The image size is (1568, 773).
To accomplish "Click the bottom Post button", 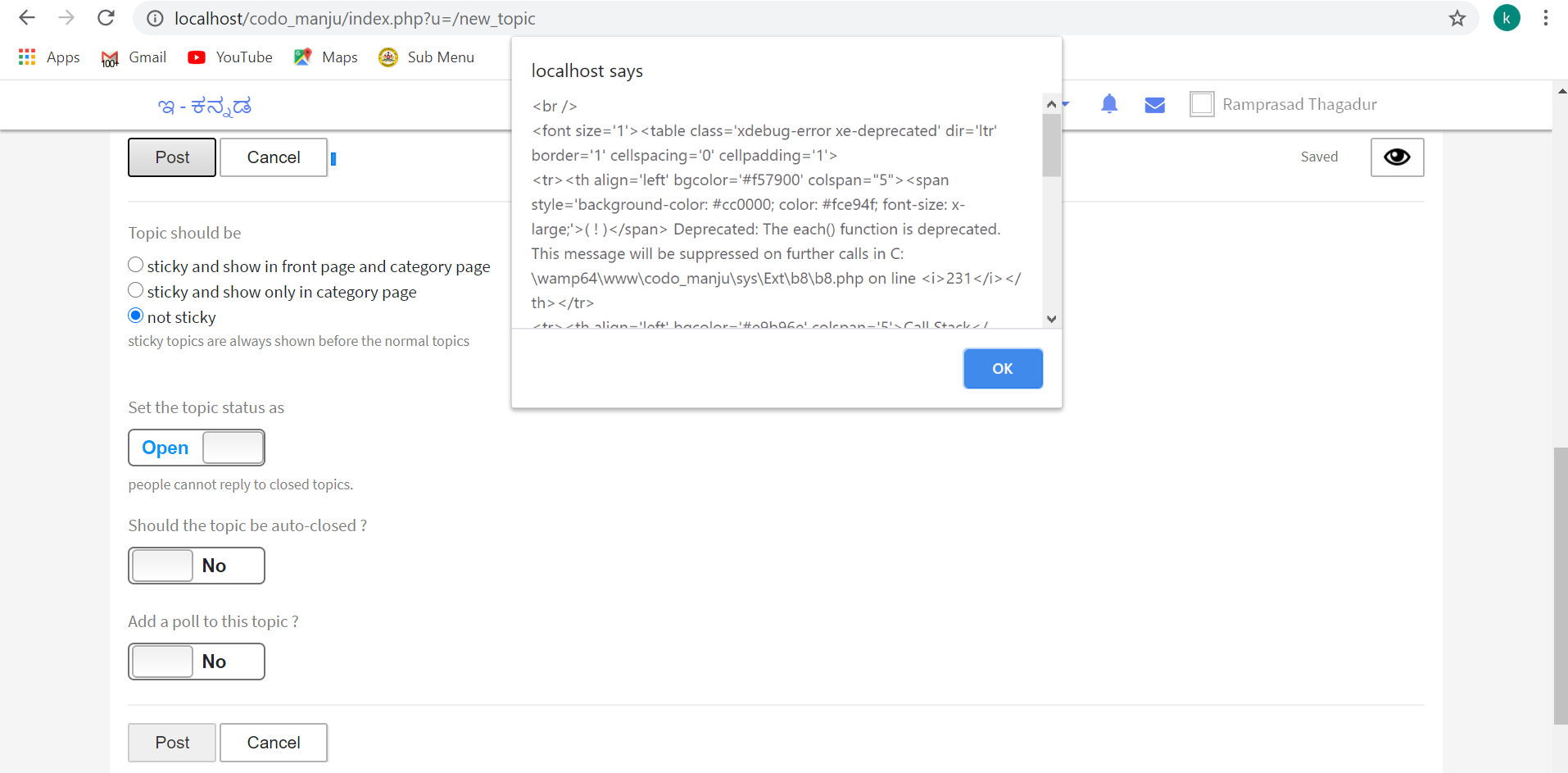I will 172,743.
